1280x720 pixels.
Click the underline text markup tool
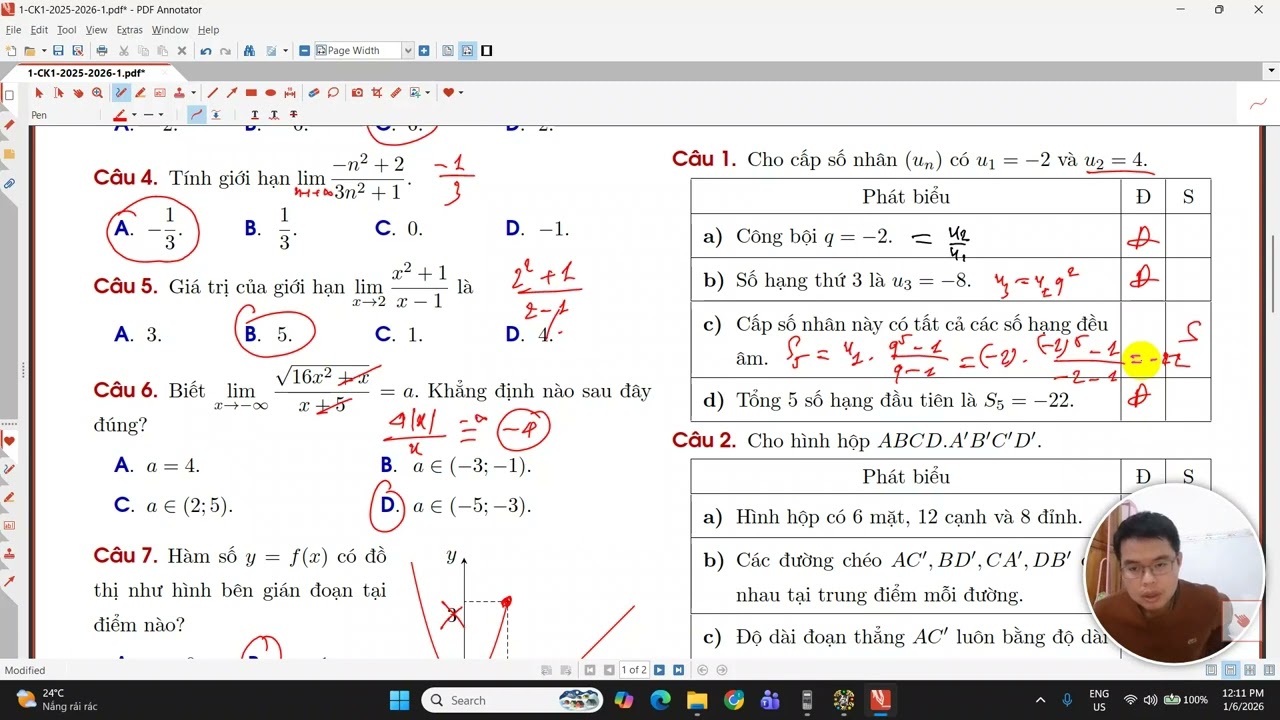coord(255,114)
